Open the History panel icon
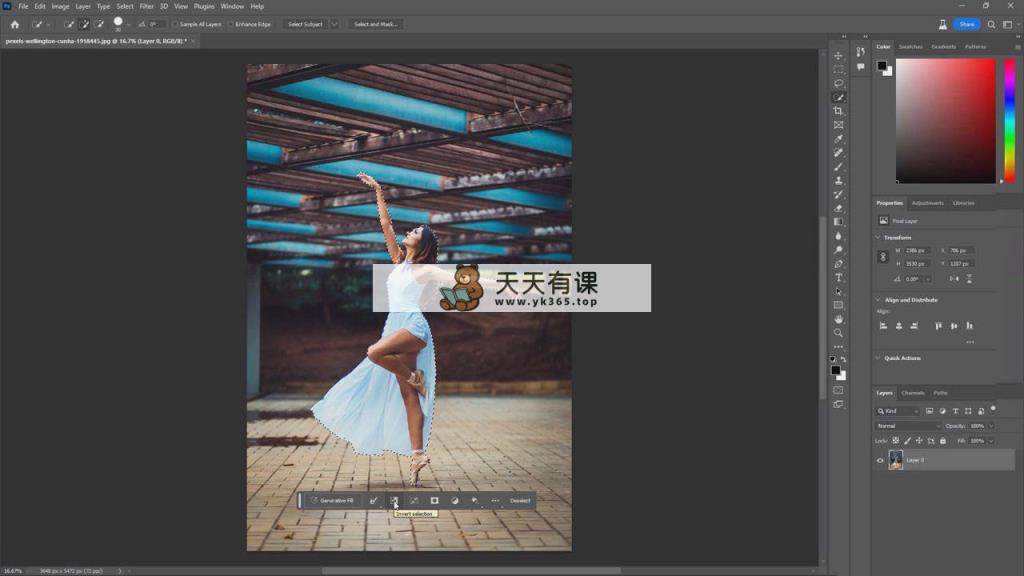This screenshot has width=1024, height=576. coord(861,52)
